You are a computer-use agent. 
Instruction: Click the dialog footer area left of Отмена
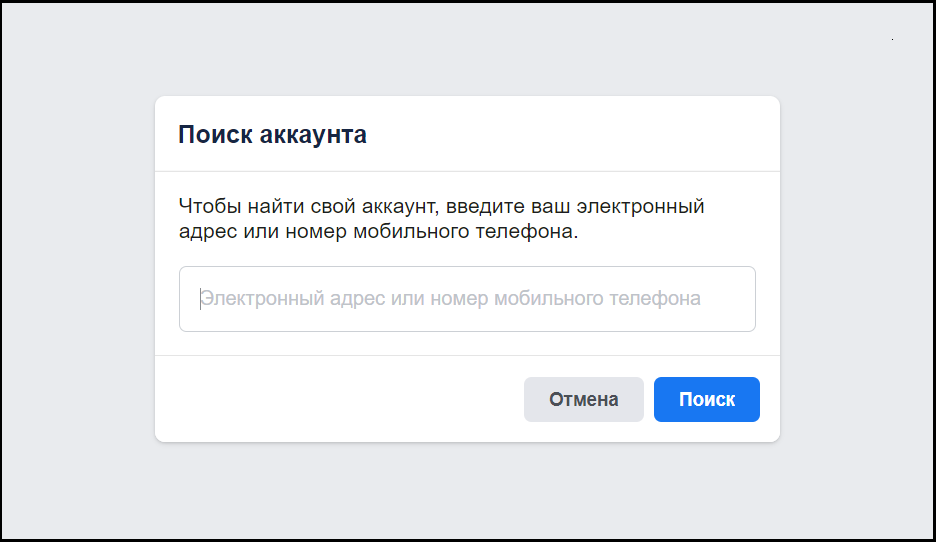pos(339,399)
